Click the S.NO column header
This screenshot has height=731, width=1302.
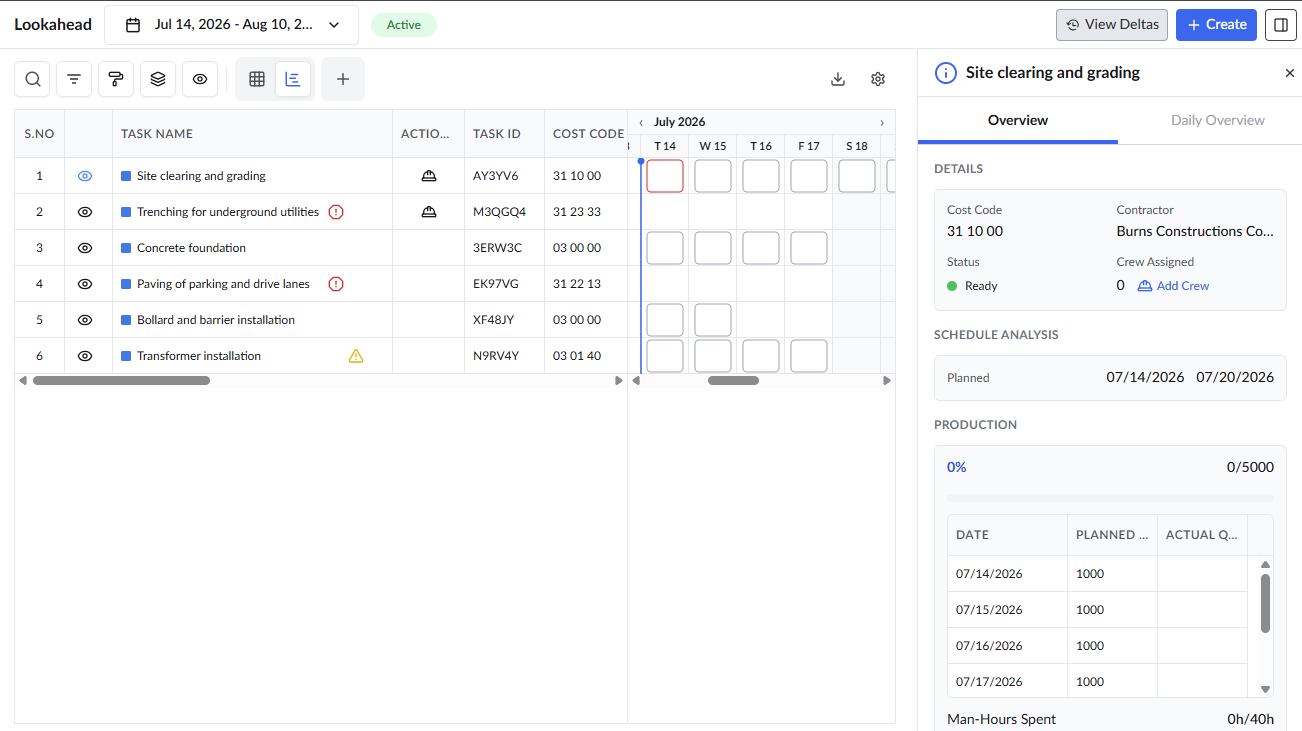pos(40,134)
